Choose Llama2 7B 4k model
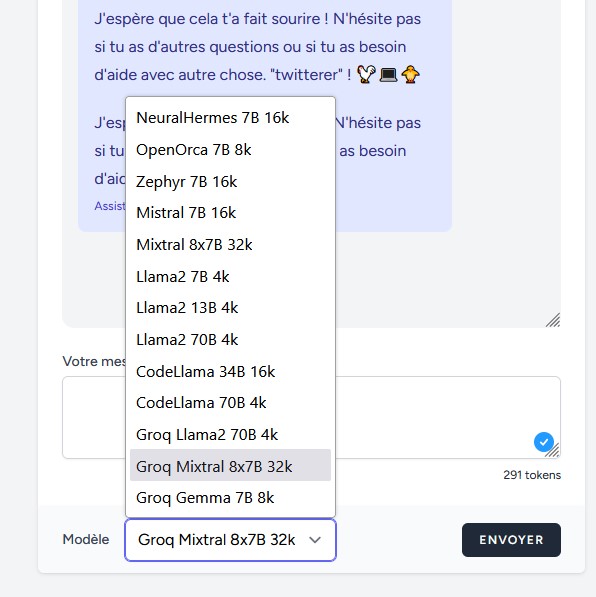The width and height of the screenshot is (596, 597). click(230, 277)
